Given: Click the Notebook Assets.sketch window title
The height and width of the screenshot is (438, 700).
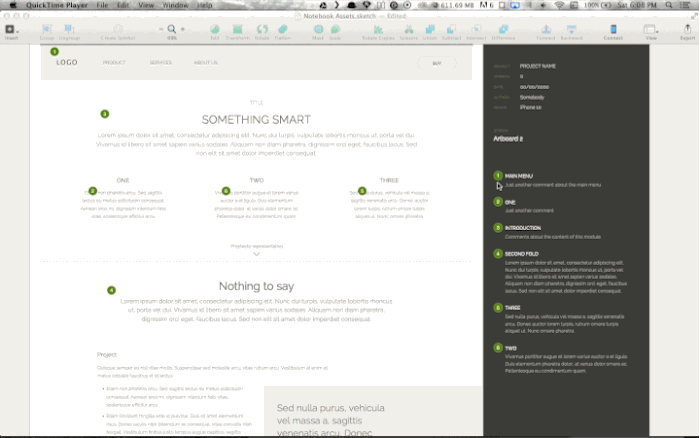Looking at the screenshot, I should (340, 16).
